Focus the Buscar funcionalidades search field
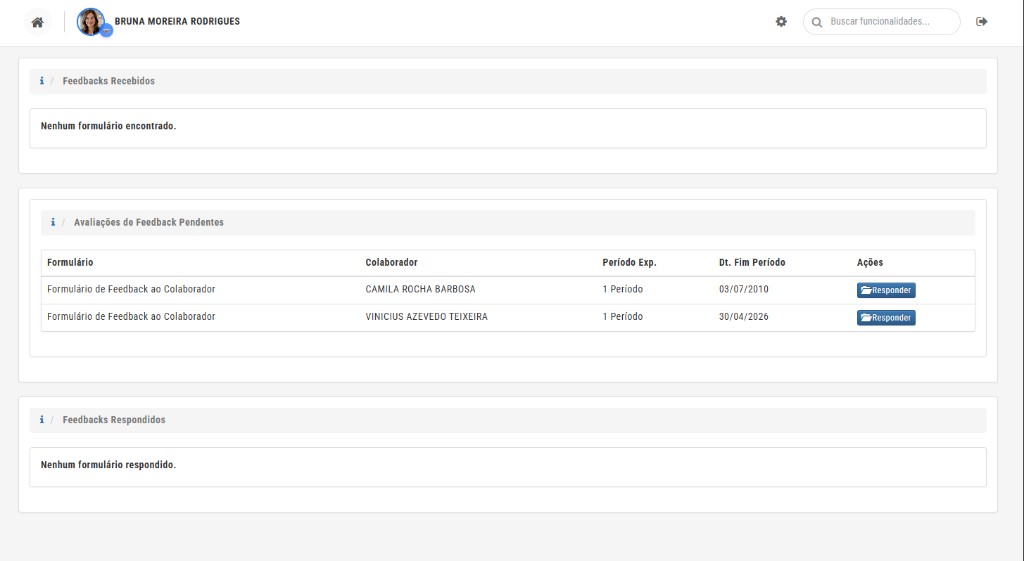 [x=882, y=22]
